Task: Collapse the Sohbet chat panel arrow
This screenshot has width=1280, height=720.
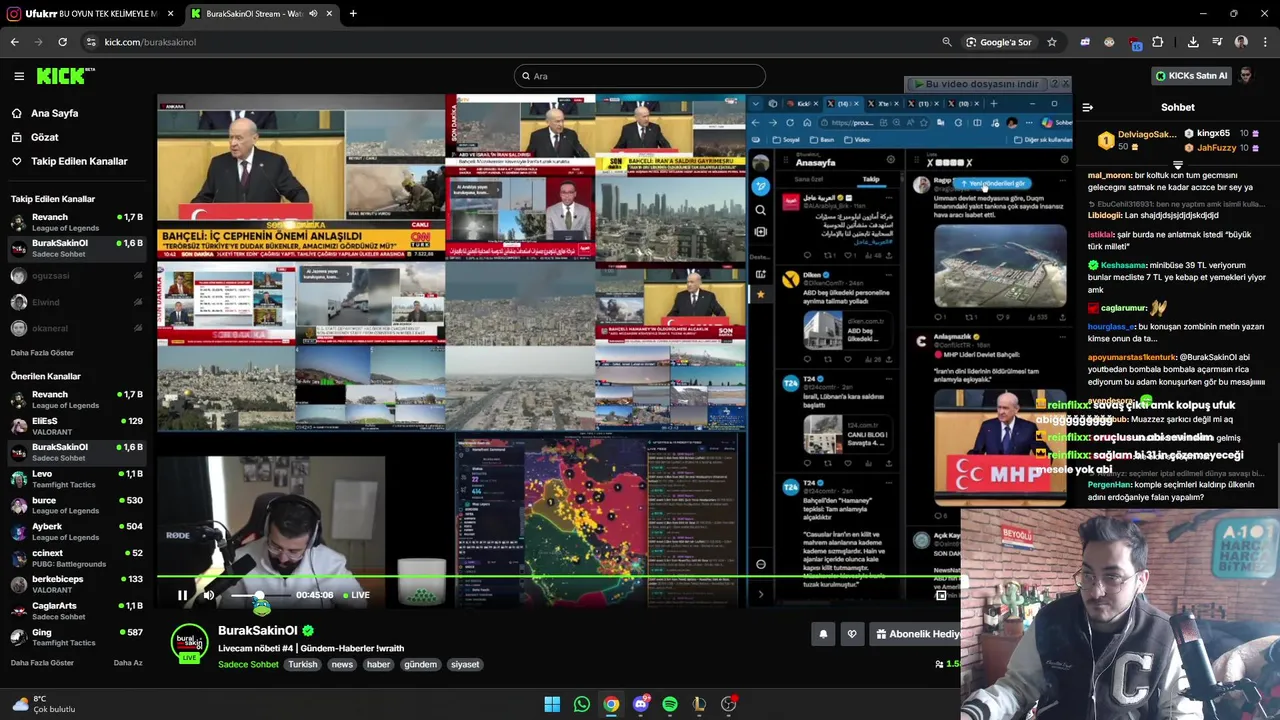Action: (x=1088, y=107)
